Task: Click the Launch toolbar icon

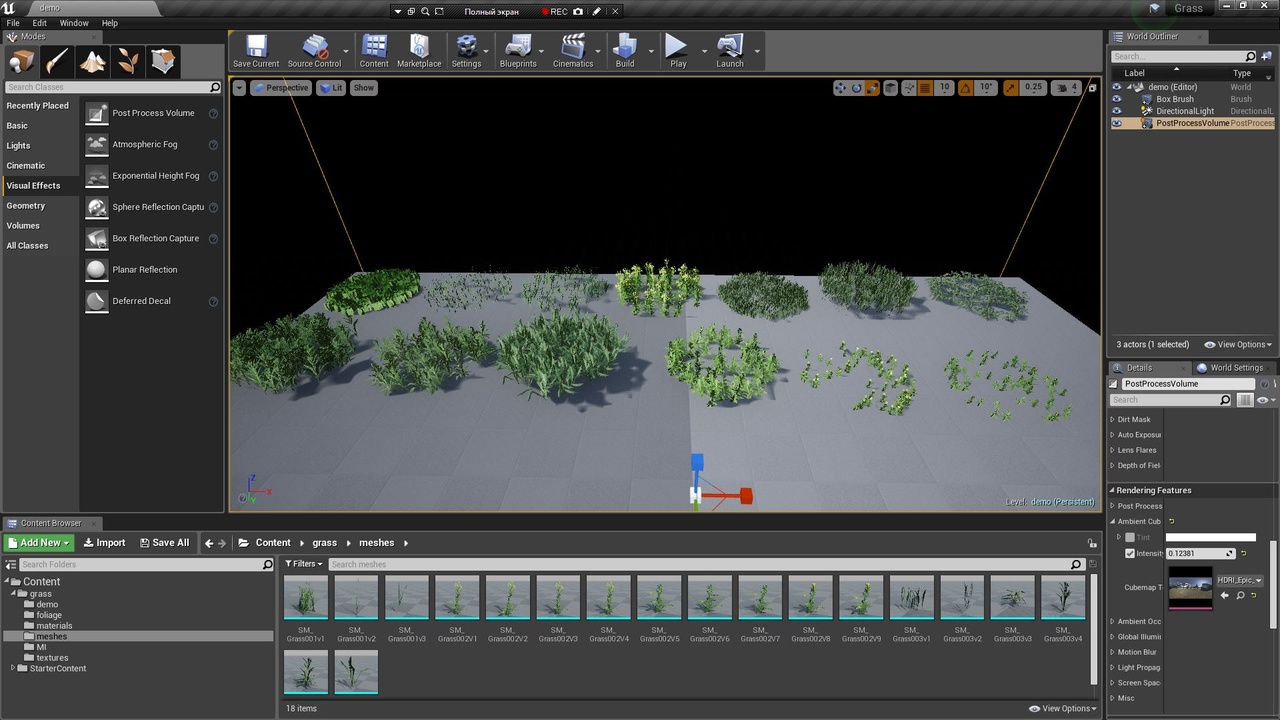Action: click(730, 50)
